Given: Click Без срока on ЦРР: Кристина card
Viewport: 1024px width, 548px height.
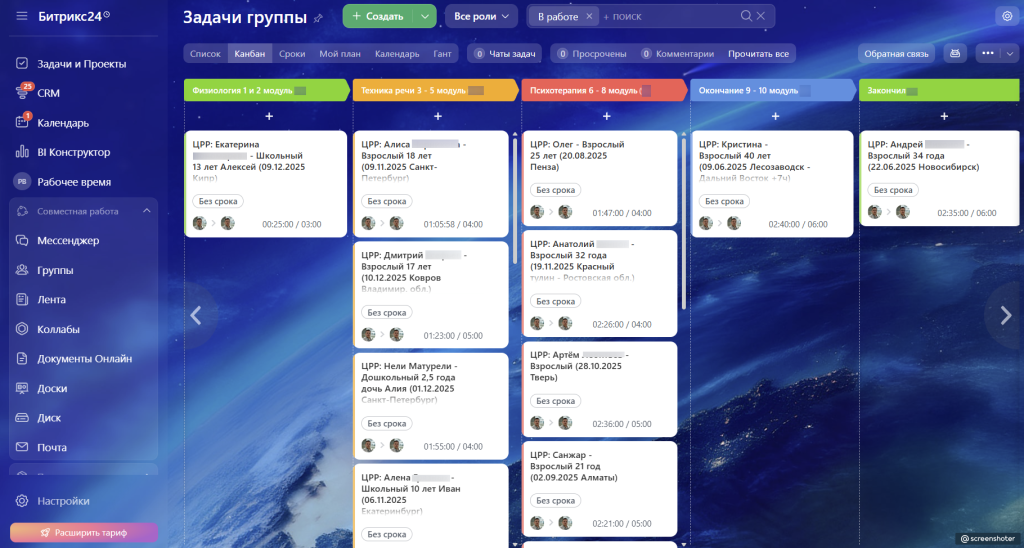Looking at the screenshot, I should pyautogui.click(x=724, y=201).
